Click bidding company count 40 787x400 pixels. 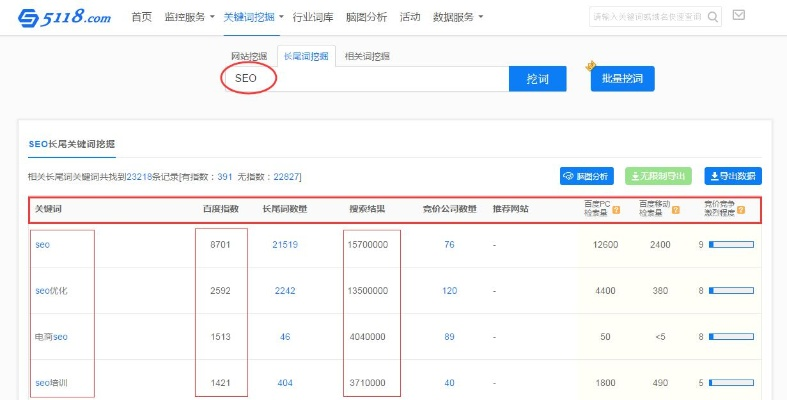[449, 383]
